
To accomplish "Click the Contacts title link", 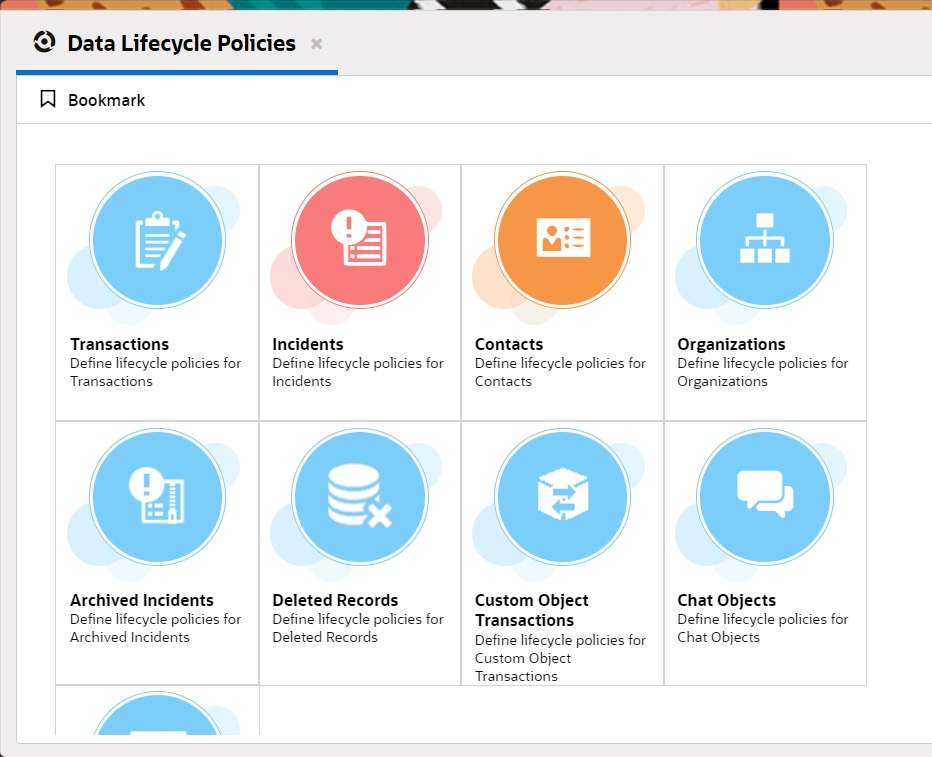I will [x=509, y=344].
